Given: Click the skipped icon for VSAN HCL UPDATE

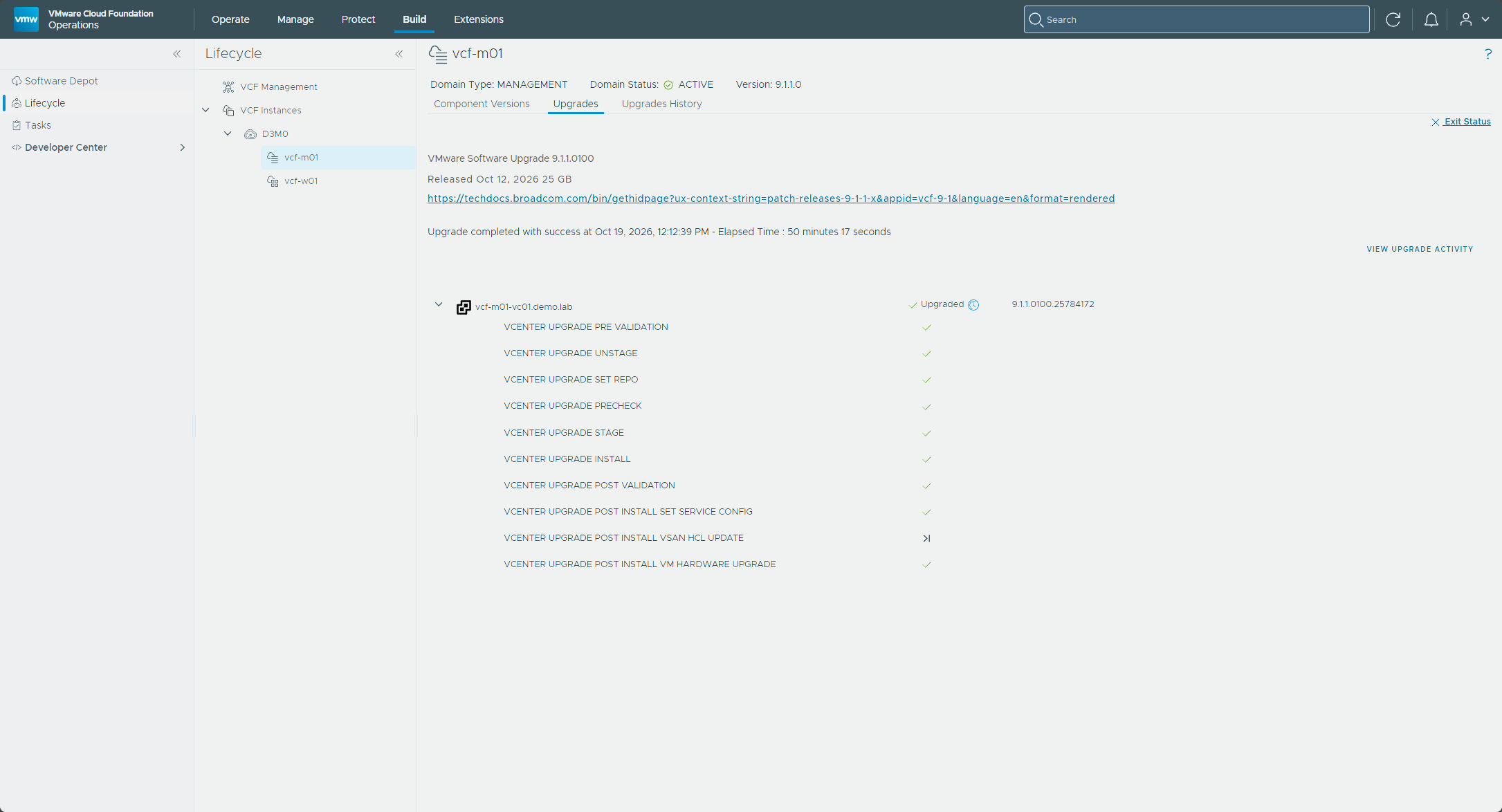Looking at the screenshot, I should click(926, 538).
